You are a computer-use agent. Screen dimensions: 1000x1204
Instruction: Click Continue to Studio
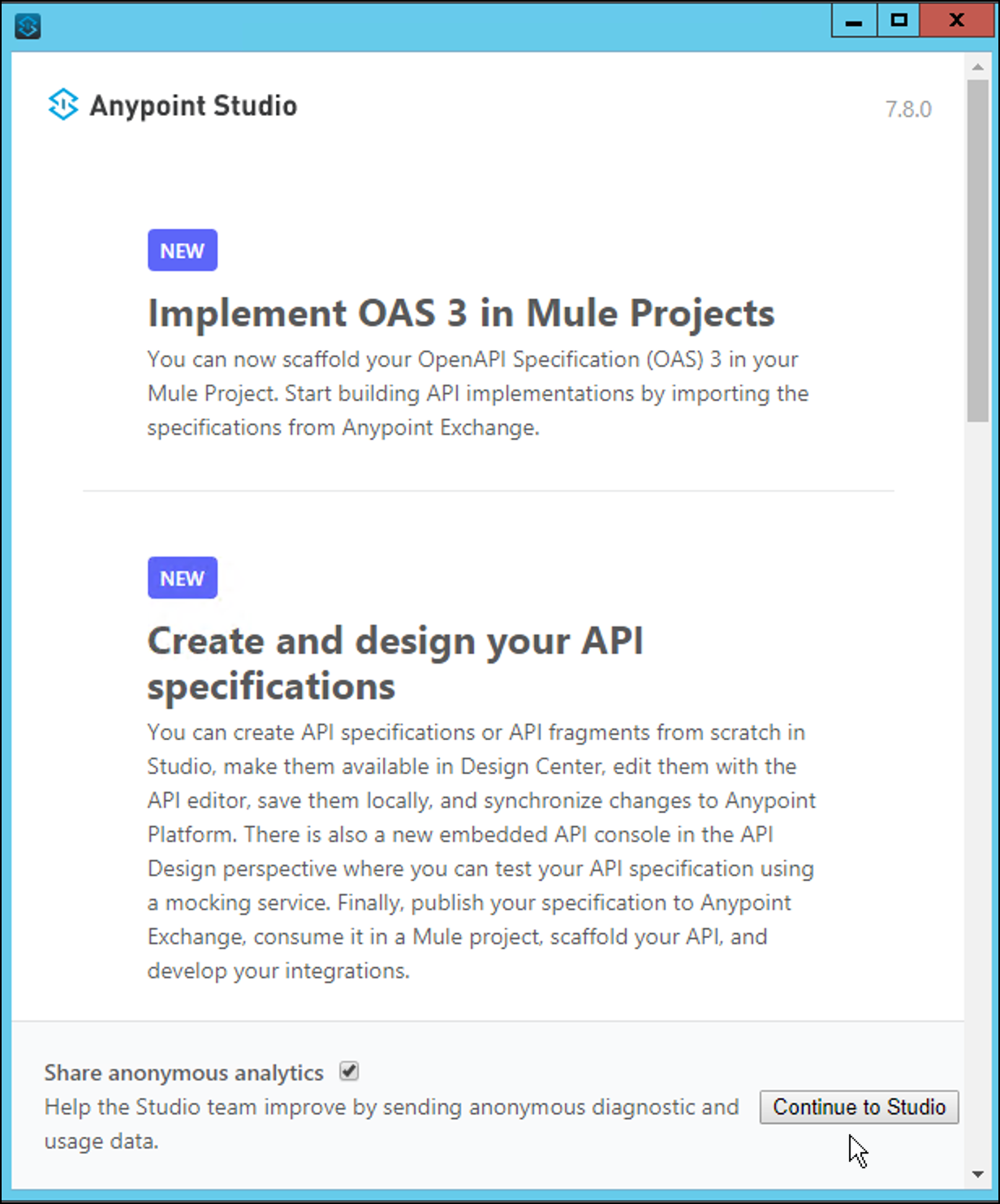[x=860, y=1107]
